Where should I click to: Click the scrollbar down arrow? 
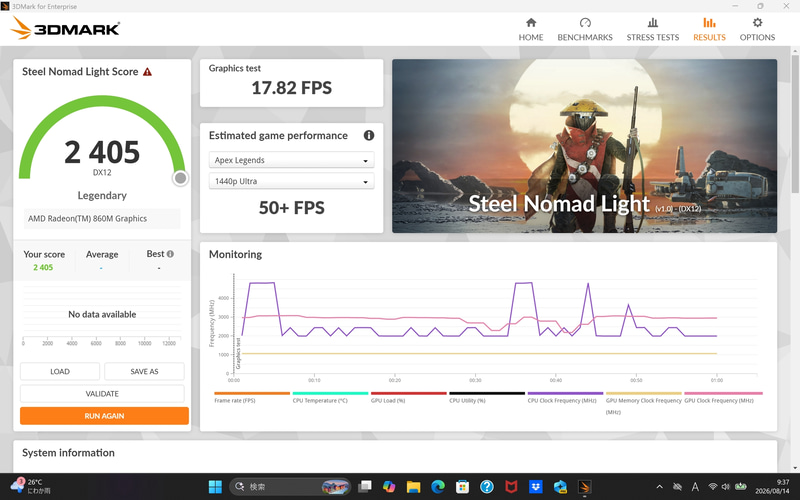coord(795,467)
